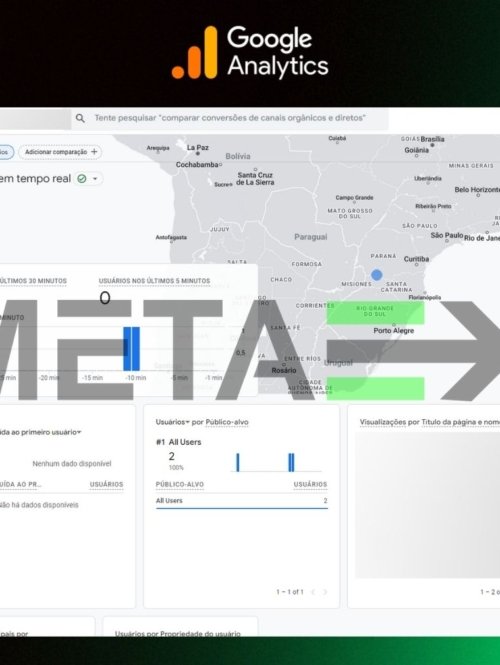Click the 'Público-alvo' dimension link
This screenshot has height=665, width=500.
click(227, 422)
